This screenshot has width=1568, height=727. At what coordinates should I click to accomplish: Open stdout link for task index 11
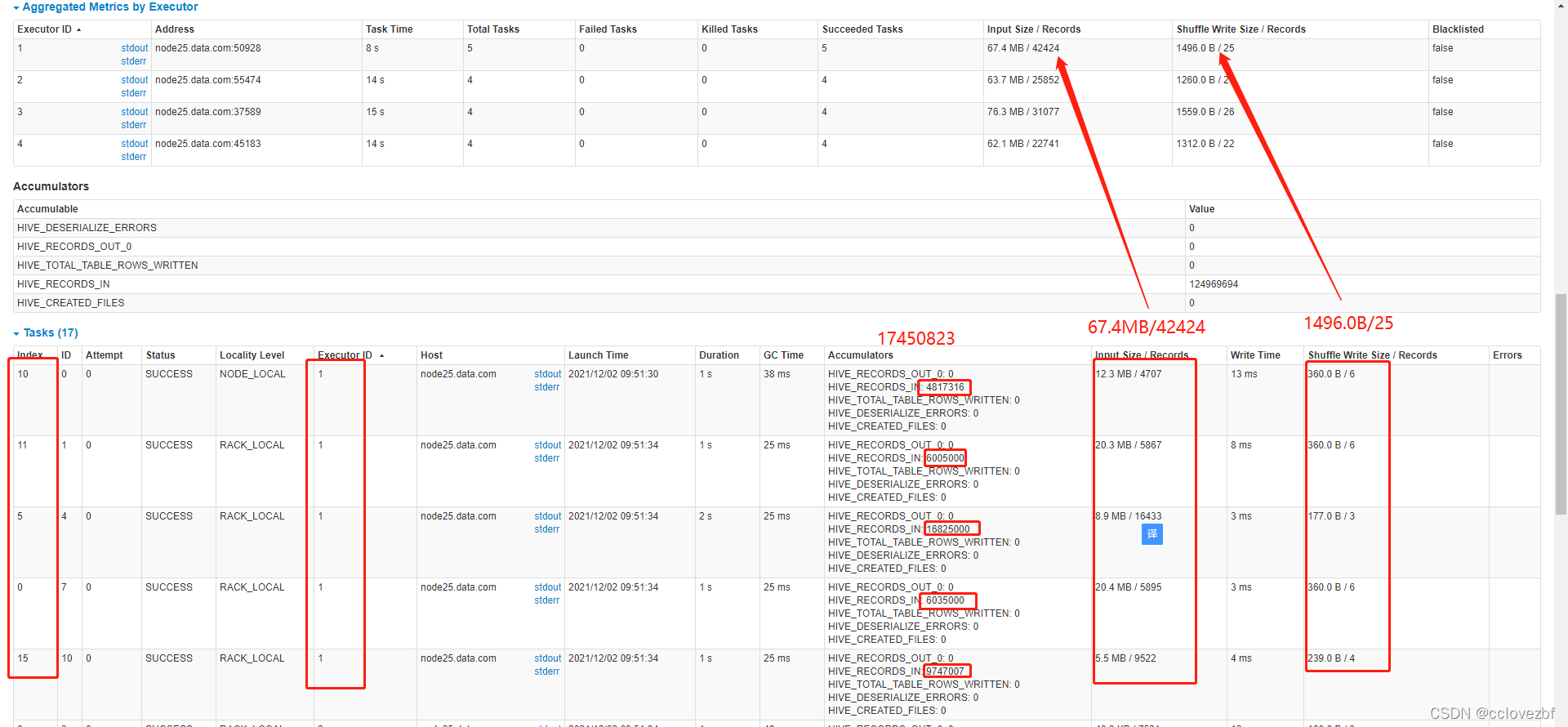[548, 445]
